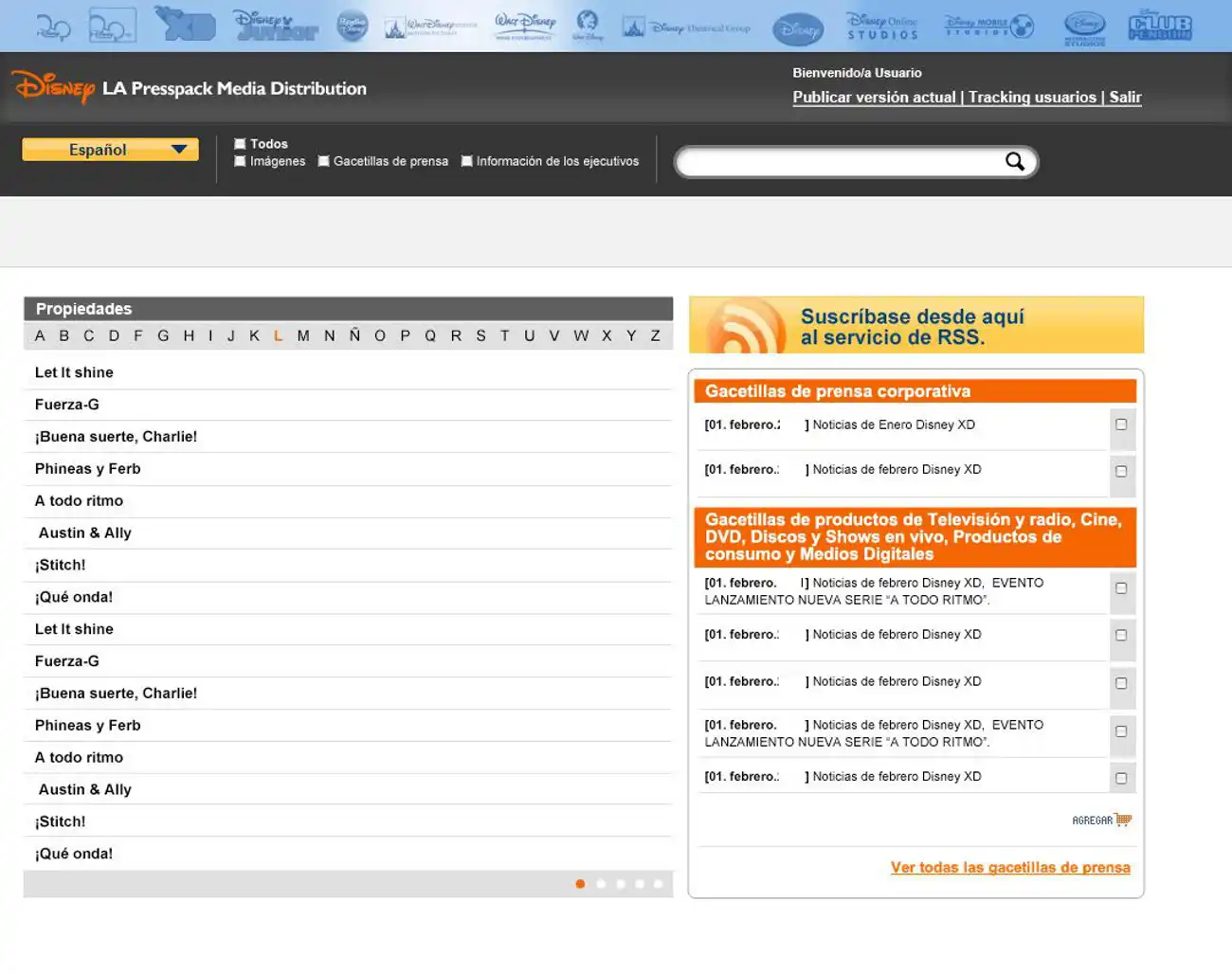The width and height of the screenshot is (1232, 974).
Task: Go to the Disney XD logo
Action: tap(185, 25)
